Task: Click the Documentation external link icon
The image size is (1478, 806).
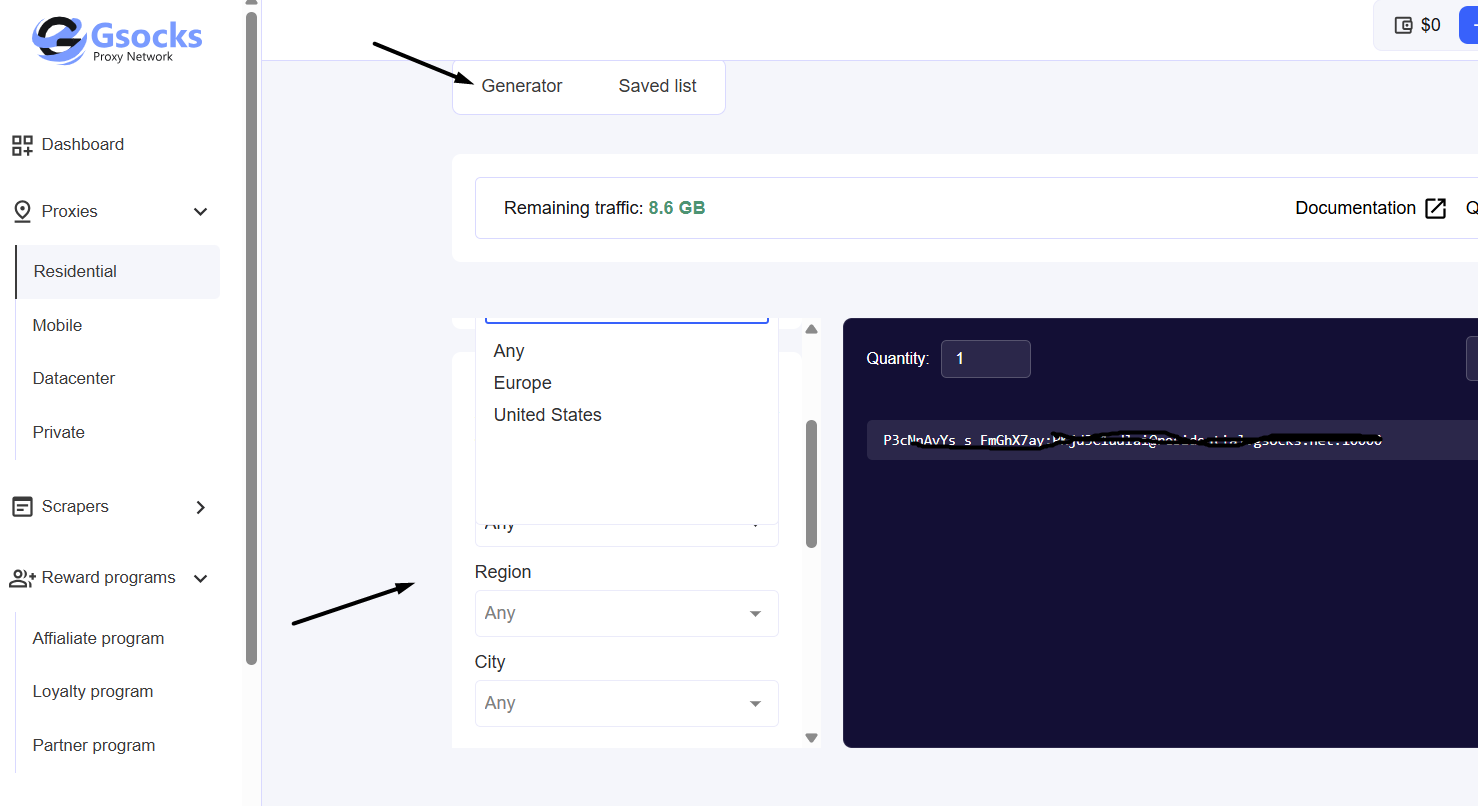Action: point(1436,208)
